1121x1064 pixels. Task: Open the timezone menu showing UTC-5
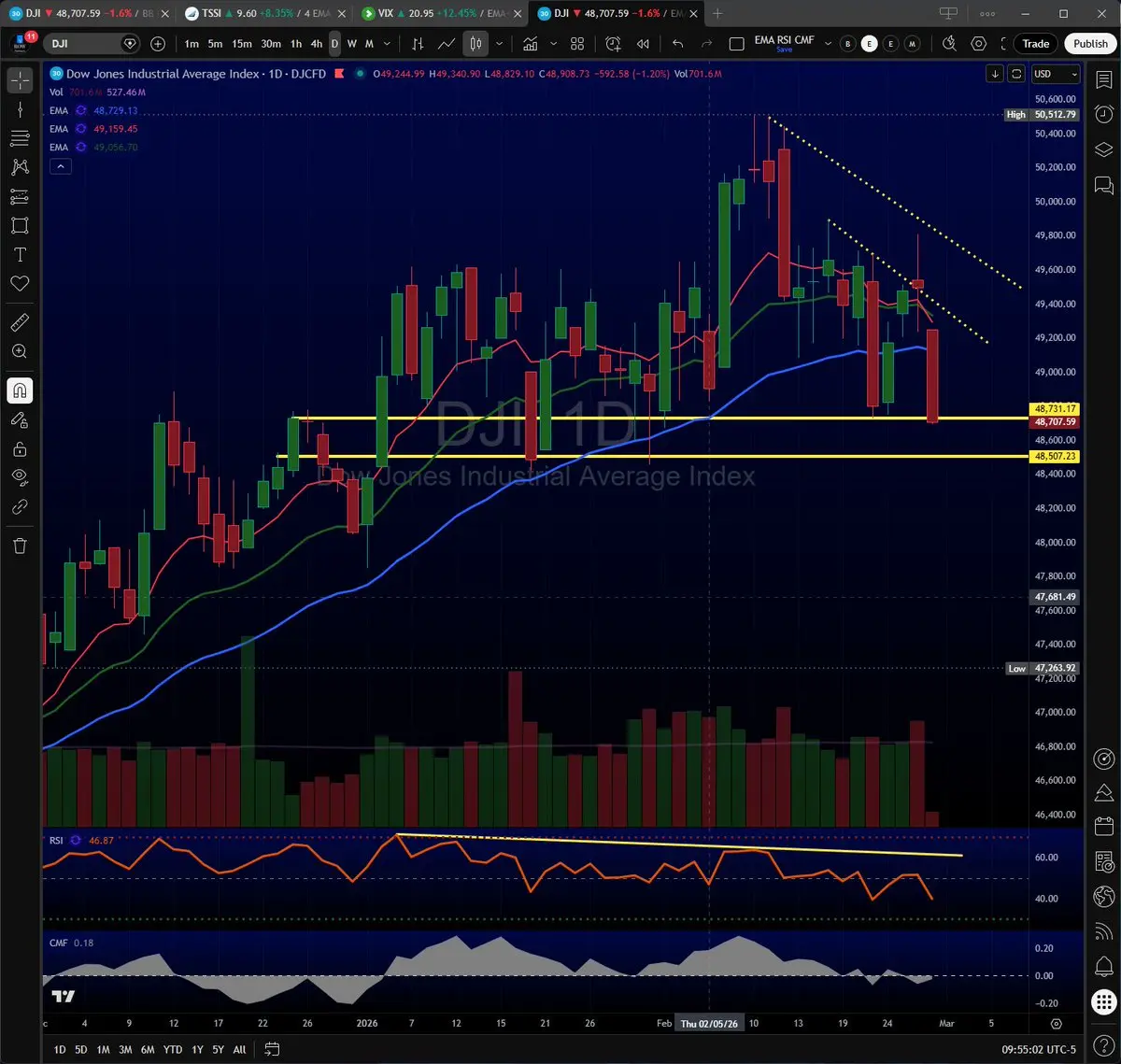click(x=1041, y=1049)
